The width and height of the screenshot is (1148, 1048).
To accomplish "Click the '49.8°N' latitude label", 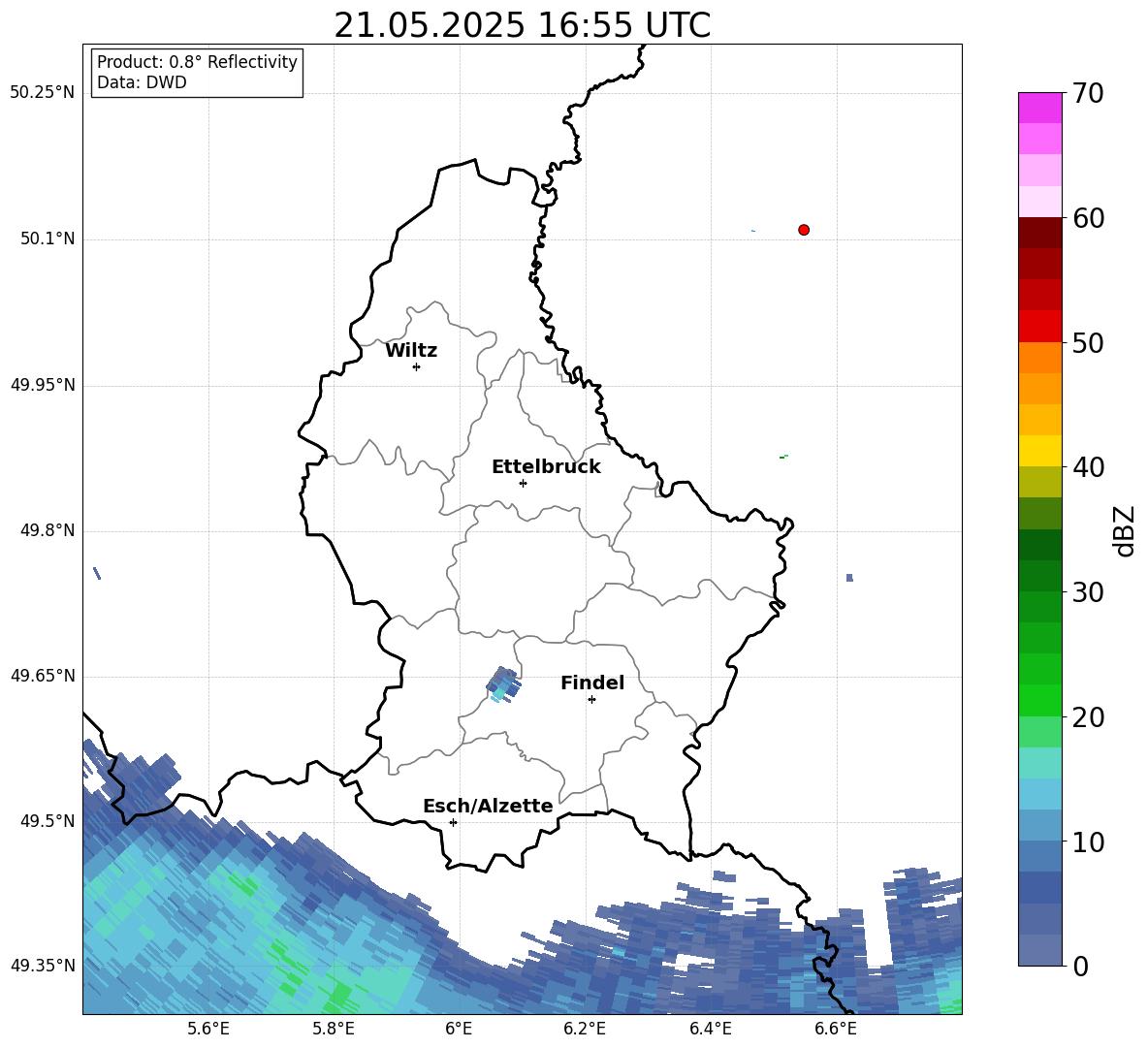I will [x=48, y=530].
